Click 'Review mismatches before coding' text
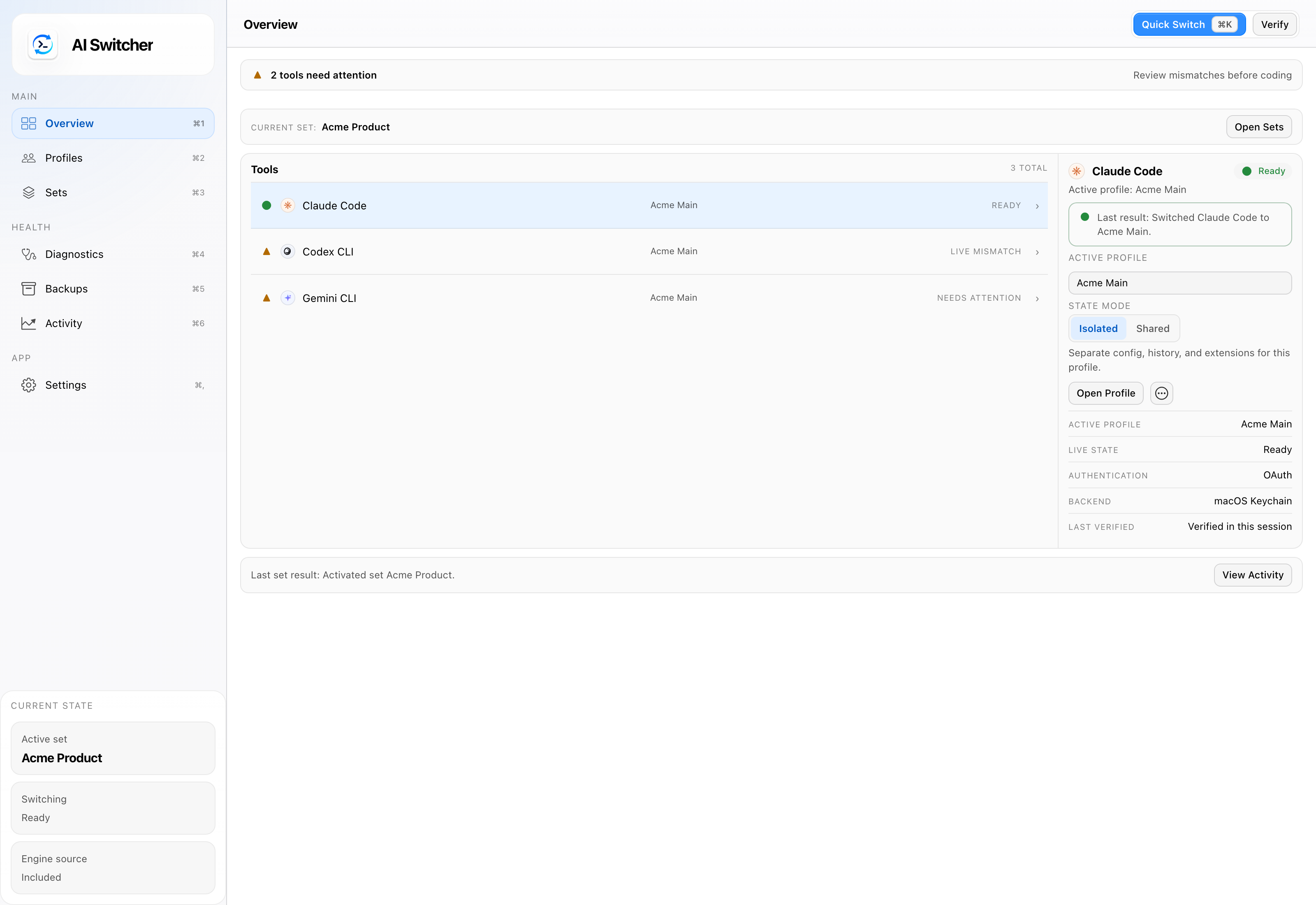This screenshot has width=1316, height=905. 1212,75
